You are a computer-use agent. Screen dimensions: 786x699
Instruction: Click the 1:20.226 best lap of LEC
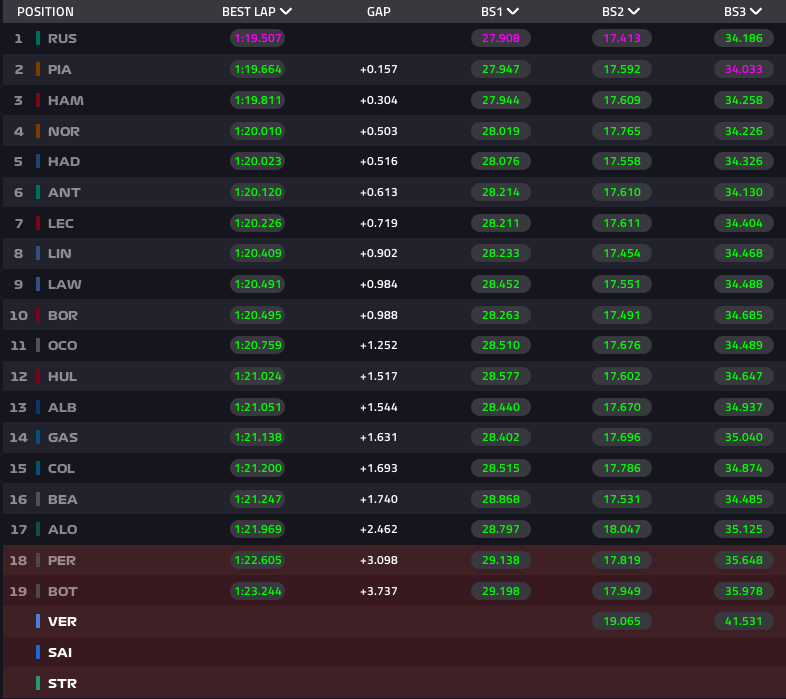[x=257, y=223]
